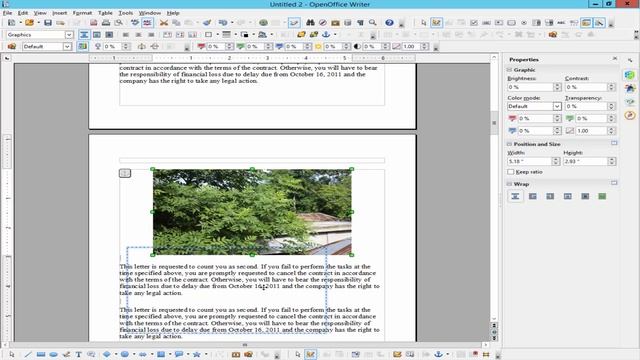Click the Borders icon in the frame toolbar
This screenshot has width=640, height=360.
(209, 35)
